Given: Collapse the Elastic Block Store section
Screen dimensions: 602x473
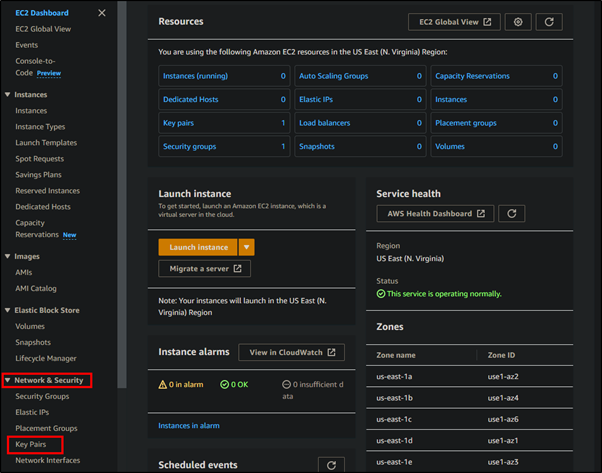Looking at the screenshot, I should coord(8,310).
